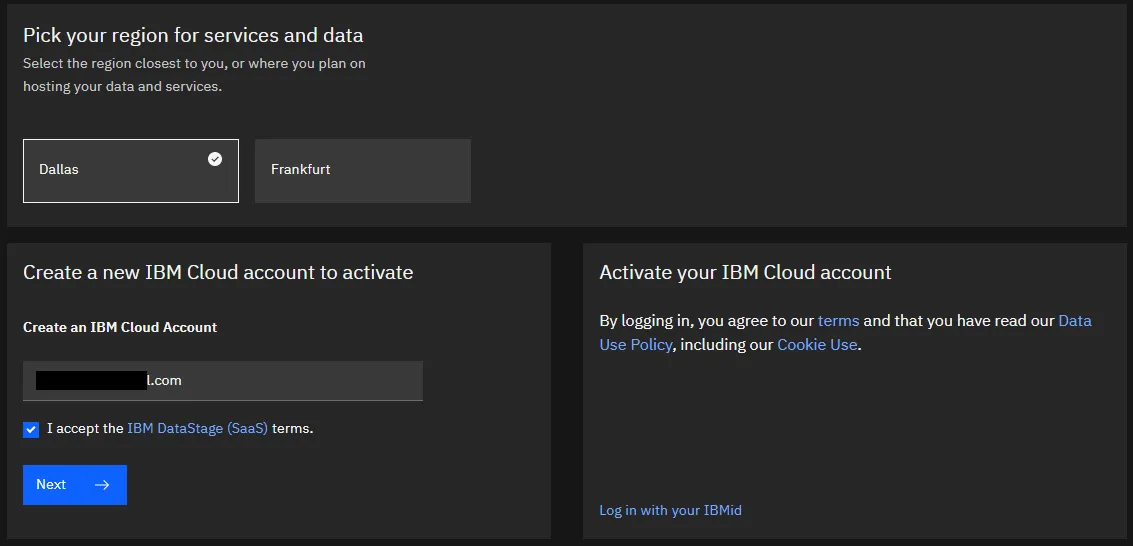Viewport: 1133px width, 546px height.
Task: Click the checkmark icon on Dallas tile
Action: [x=215, y=159]
